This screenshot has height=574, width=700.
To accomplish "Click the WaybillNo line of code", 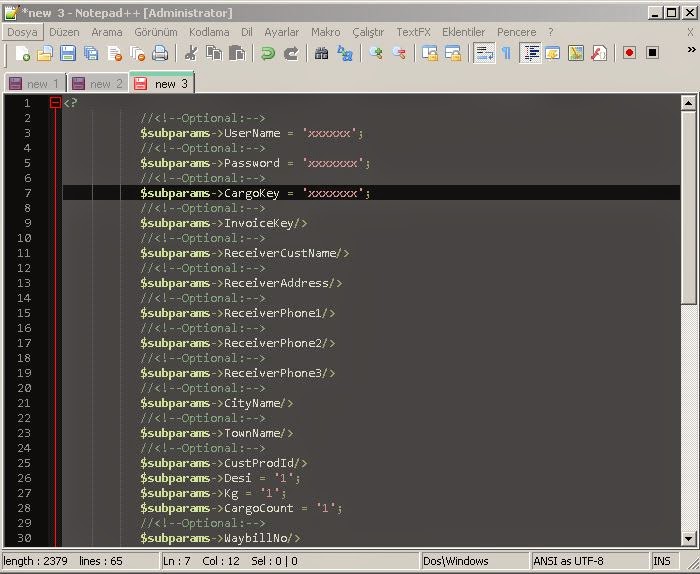I will pyautogui.click(x=220, y=538).
